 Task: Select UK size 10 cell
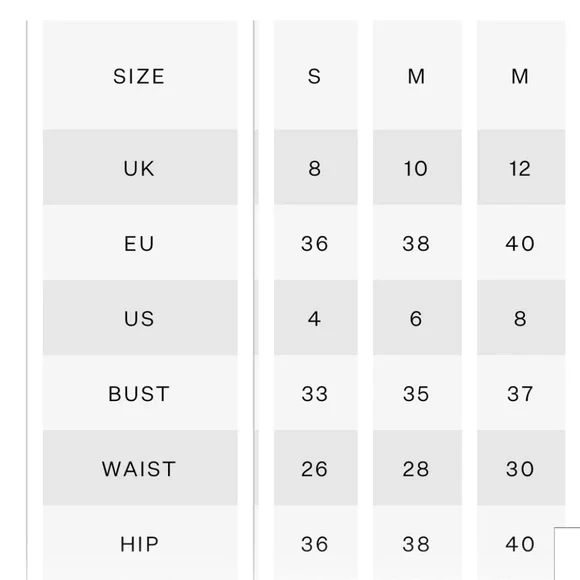[x=417, y=167]
